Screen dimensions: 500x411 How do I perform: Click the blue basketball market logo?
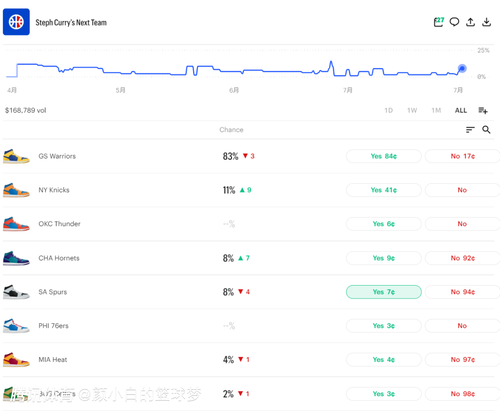tap(16, 22)
